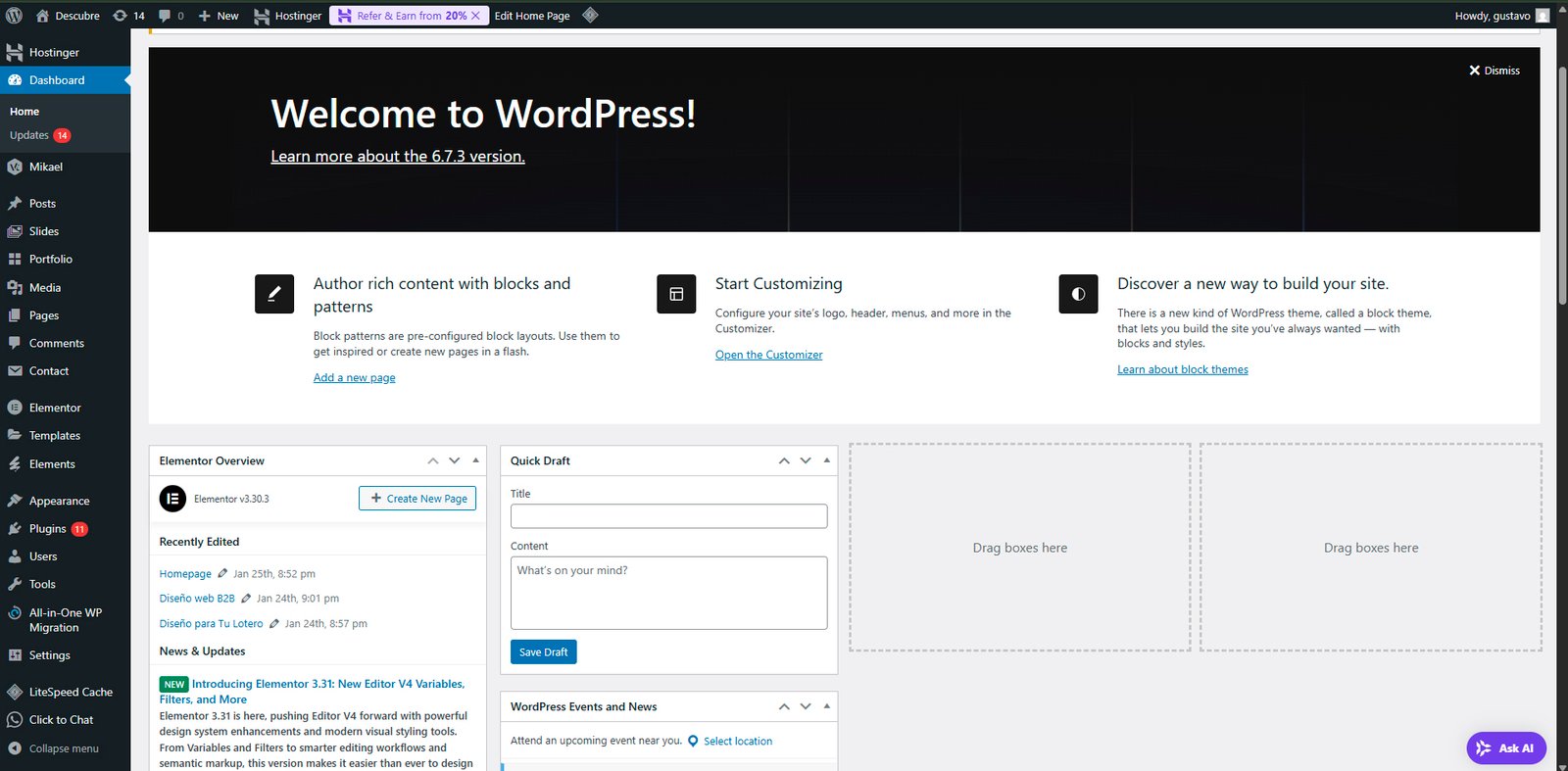The image size is (1568, 771).
Task: Open the Elementor sidebar icon
Action: [15, 408]
